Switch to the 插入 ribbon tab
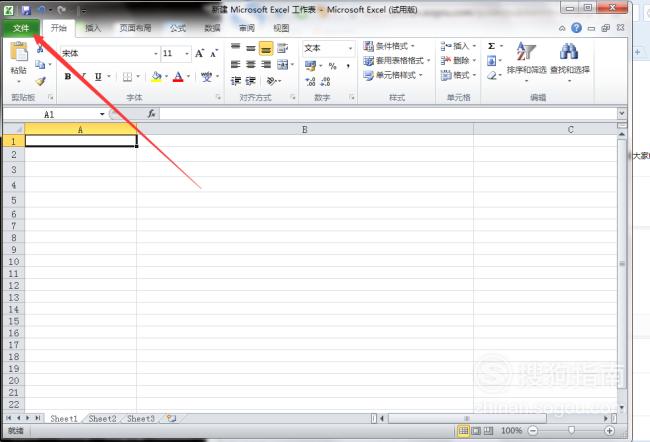 (93, 28)
